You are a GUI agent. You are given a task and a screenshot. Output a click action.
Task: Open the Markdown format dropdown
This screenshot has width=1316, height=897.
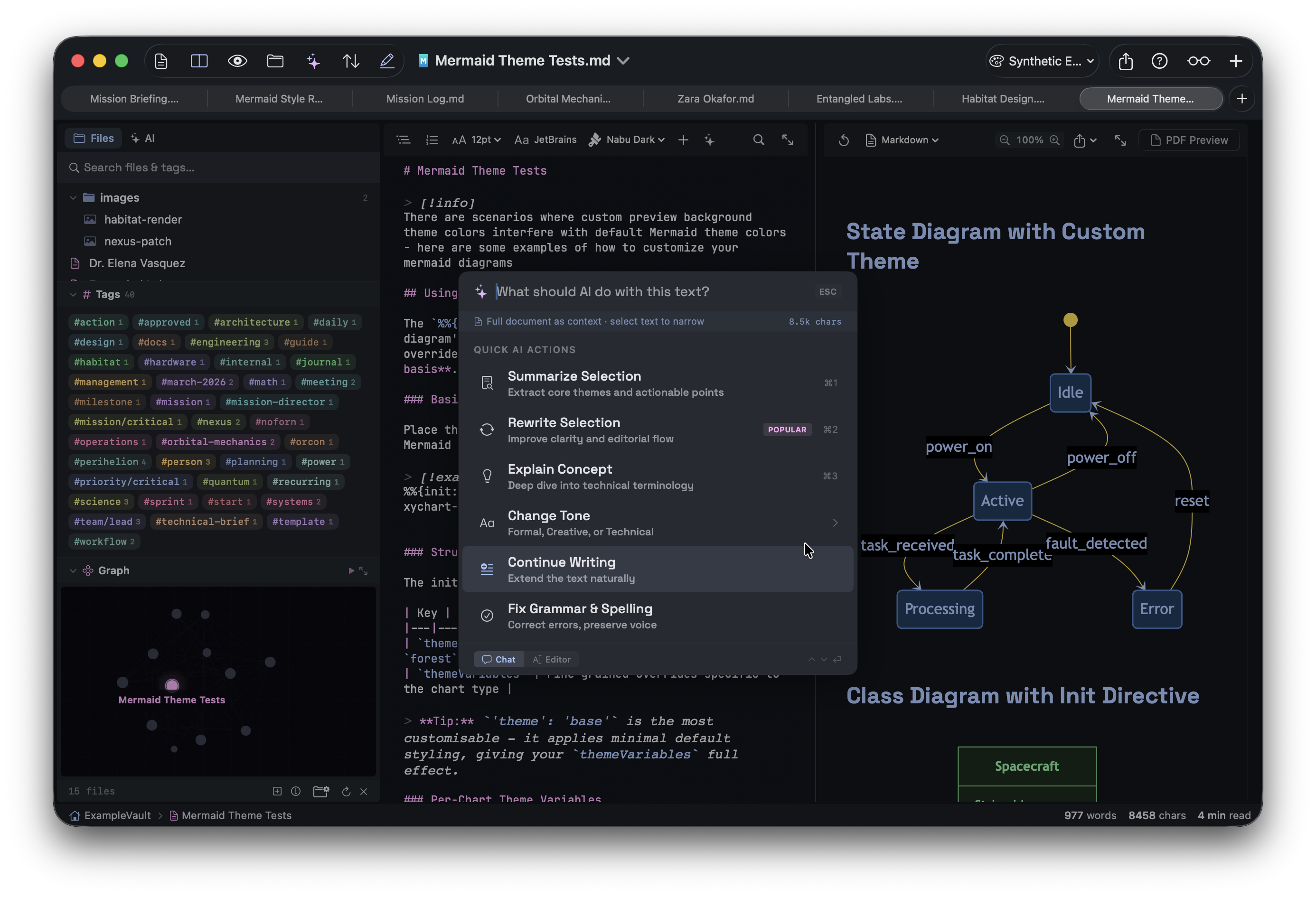902,140
